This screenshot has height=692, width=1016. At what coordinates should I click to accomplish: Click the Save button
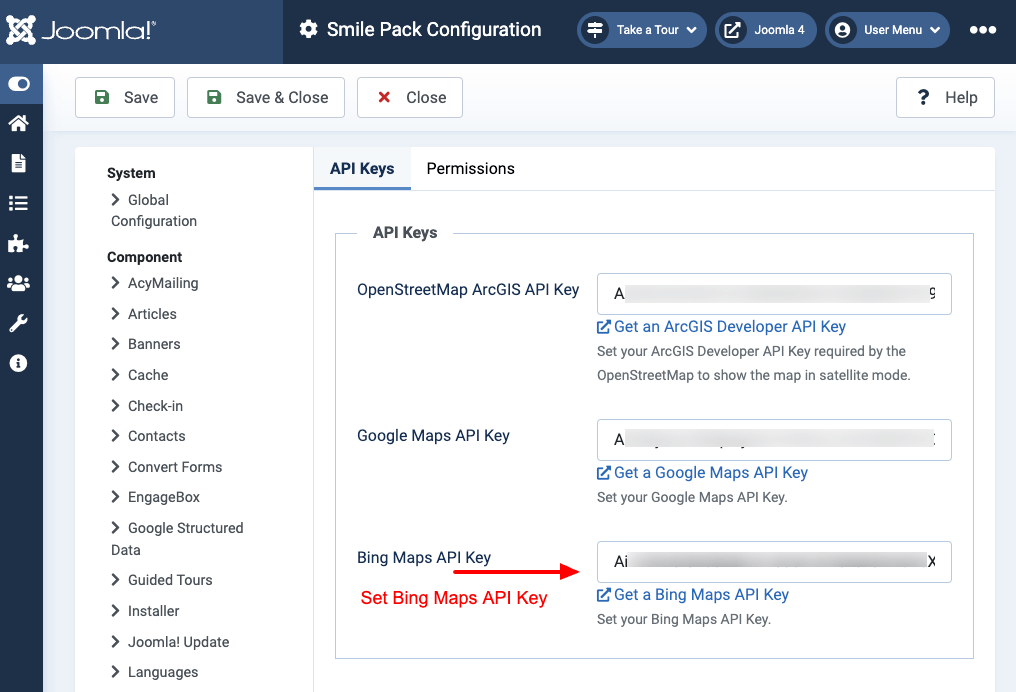(125, 97)
